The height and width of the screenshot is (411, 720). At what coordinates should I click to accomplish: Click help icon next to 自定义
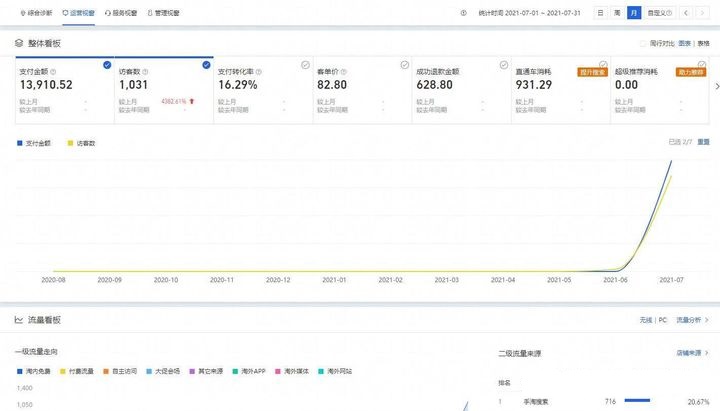click(x=669, y=13)
